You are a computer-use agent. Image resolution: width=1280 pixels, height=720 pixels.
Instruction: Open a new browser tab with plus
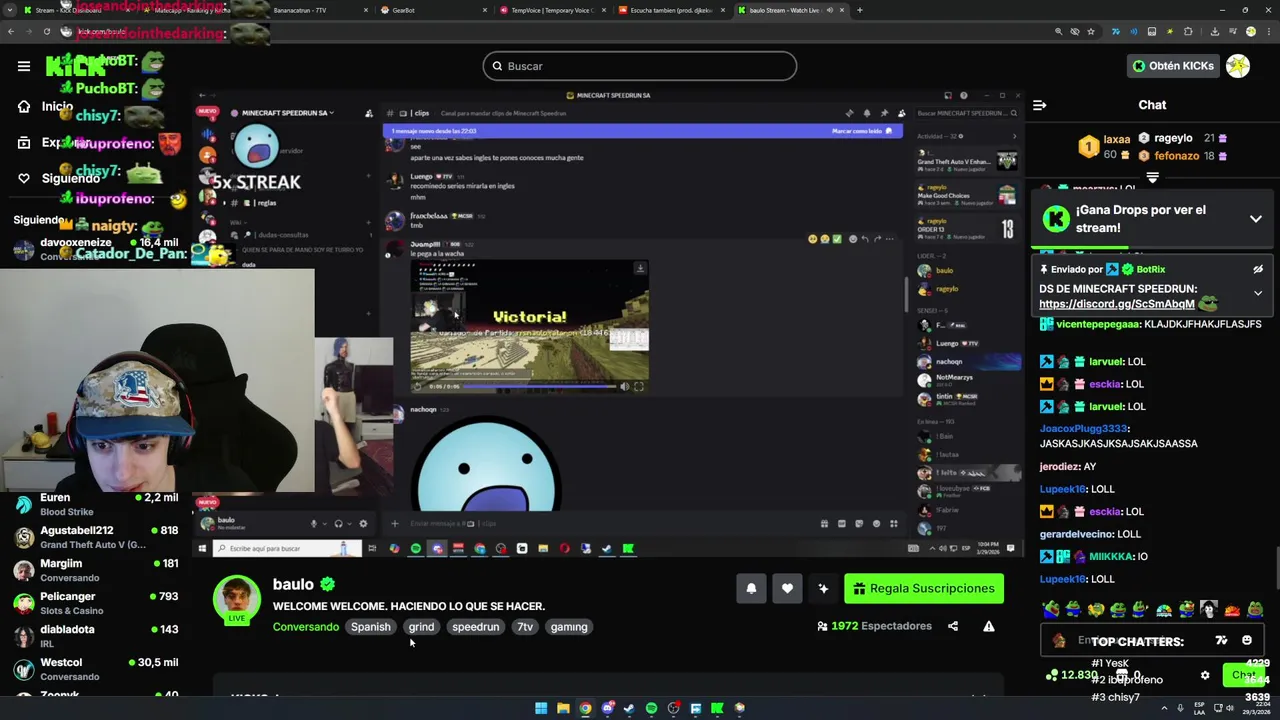(859, 10)
